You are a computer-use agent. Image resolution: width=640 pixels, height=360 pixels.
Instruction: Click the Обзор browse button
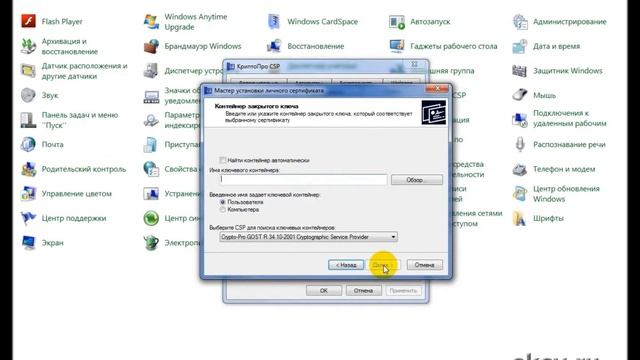click(x=417, y=180)
